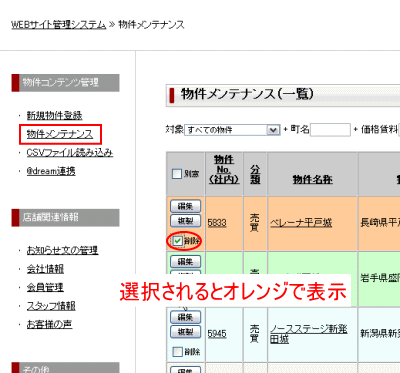
Task: Expand the 対象 すべての物件 dropdown
Action: tap(232, 130)
